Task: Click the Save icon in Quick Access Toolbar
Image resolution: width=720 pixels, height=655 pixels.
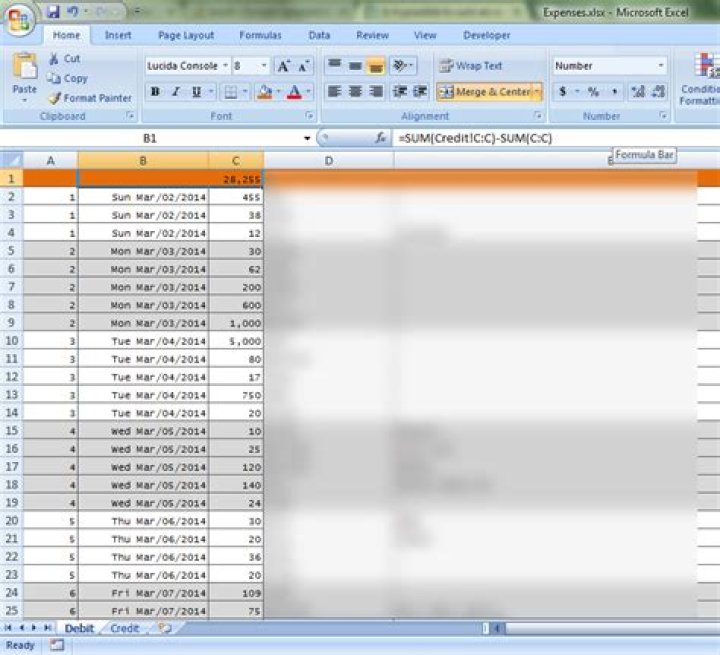Action: [53, 11]
